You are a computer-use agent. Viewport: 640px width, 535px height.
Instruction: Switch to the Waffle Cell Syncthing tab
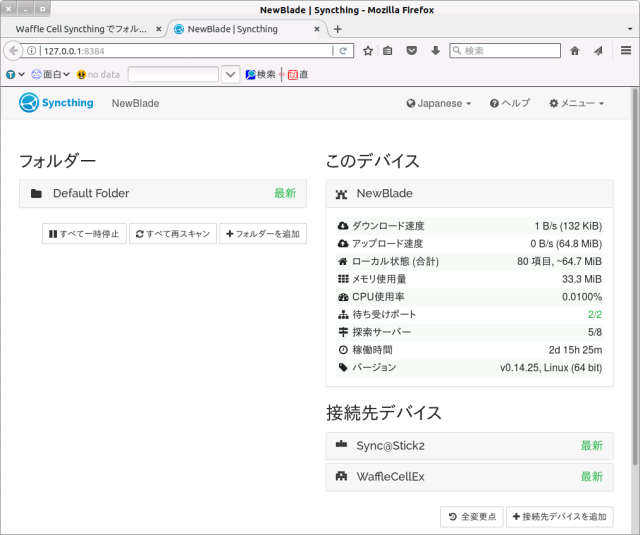[81, 29]
